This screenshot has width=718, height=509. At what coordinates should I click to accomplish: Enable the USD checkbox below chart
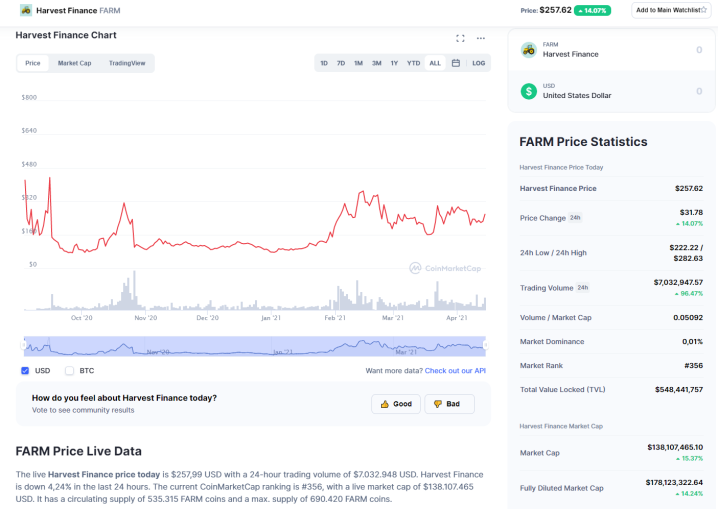pyautogui.click(x=25, y=370)
